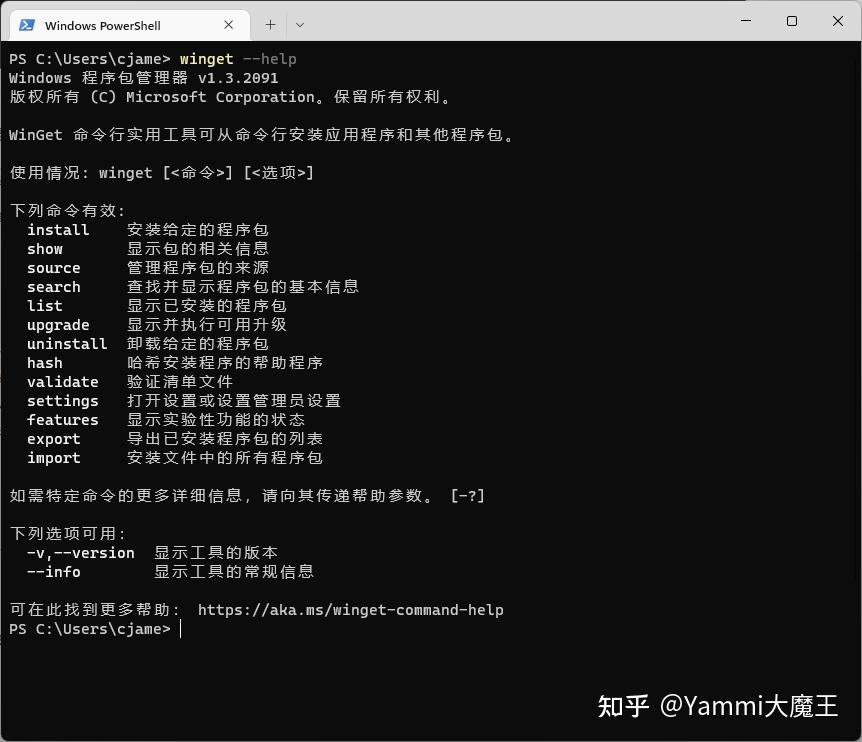Click the '[-?]' help parameter text
The height and width of the screenshot is (742, 862).
click(x=468, y=496)
